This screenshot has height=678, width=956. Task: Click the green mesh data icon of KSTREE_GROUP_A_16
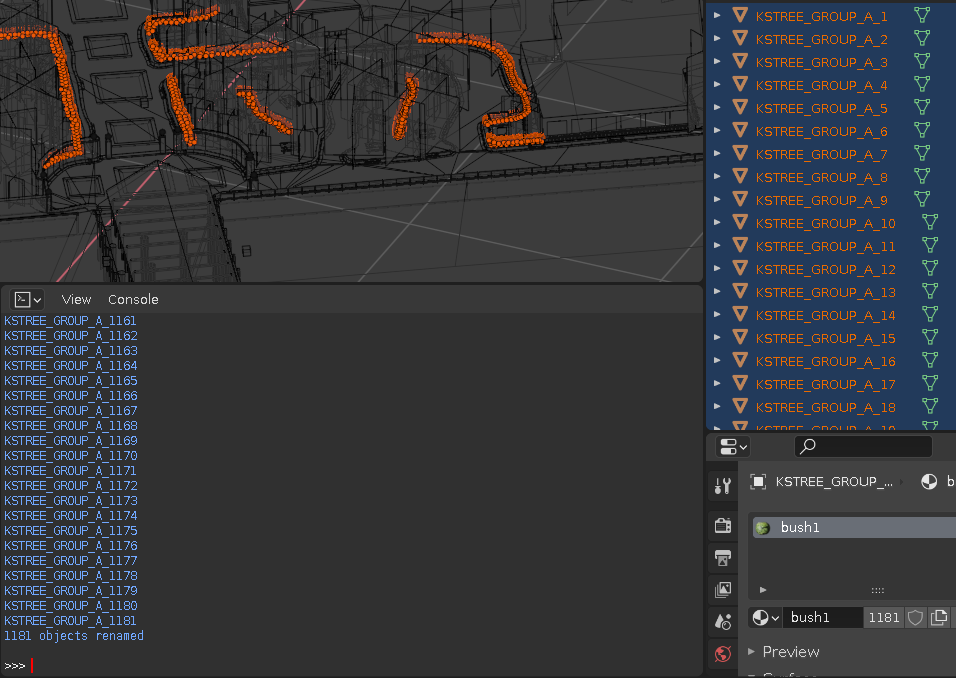coord(930,361)
